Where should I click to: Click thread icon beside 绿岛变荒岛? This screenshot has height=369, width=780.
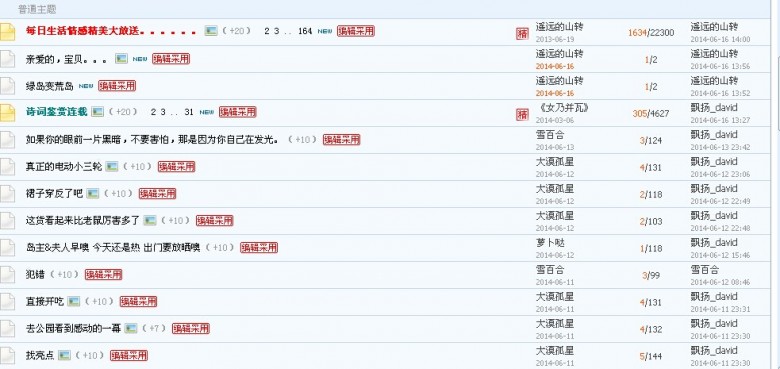click(7, 86)
